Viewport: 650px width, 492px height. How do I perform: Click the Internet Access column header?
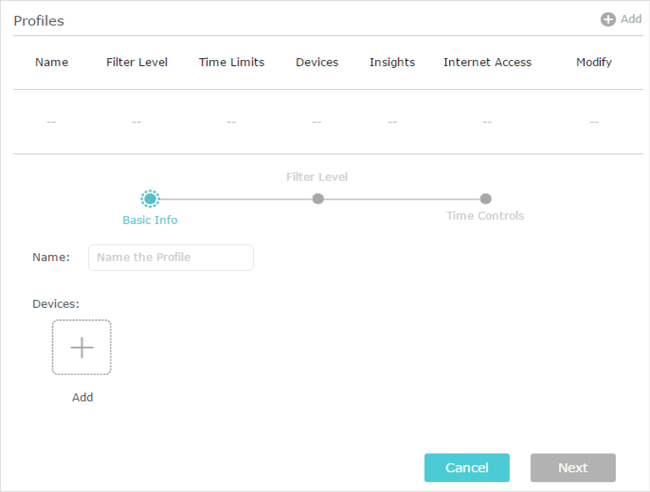tap(487, 62)
